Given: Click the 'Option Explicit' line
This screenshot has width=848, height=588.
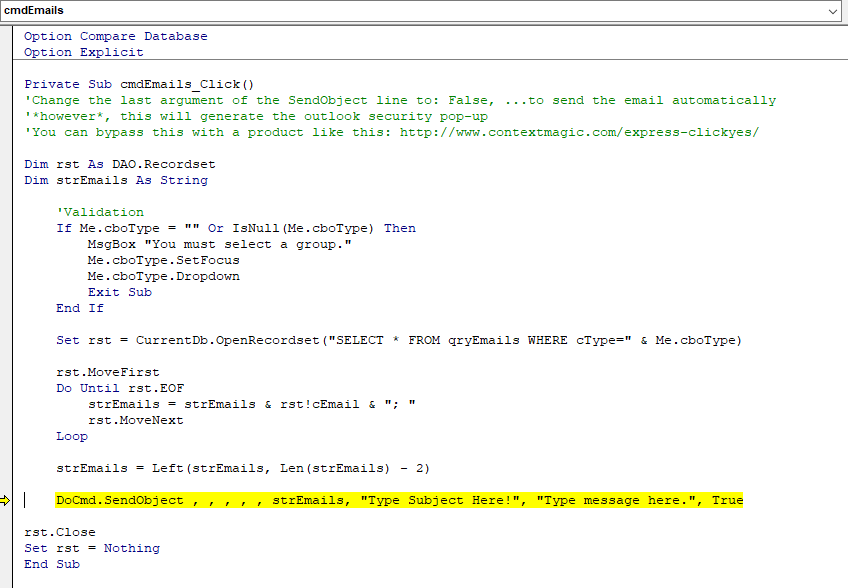Looking at the screenshot, I should (84, 52).
